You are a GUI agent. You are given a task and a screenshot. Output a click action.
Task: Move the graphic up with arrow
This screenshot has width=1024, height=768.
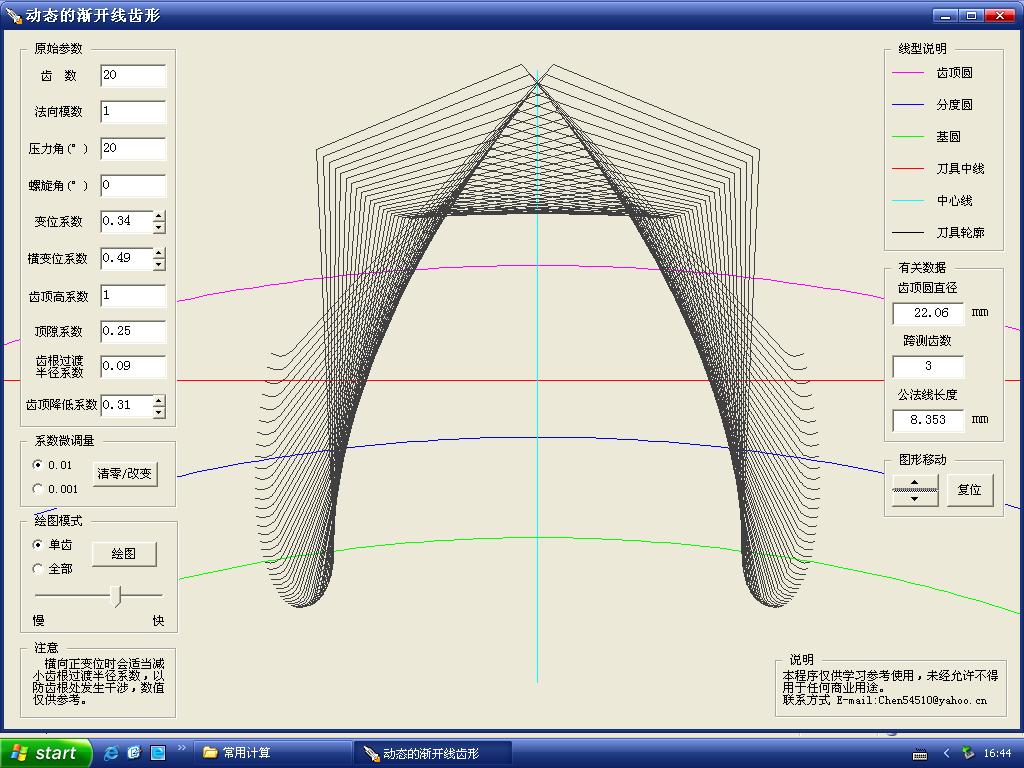(x=915, y=483)
